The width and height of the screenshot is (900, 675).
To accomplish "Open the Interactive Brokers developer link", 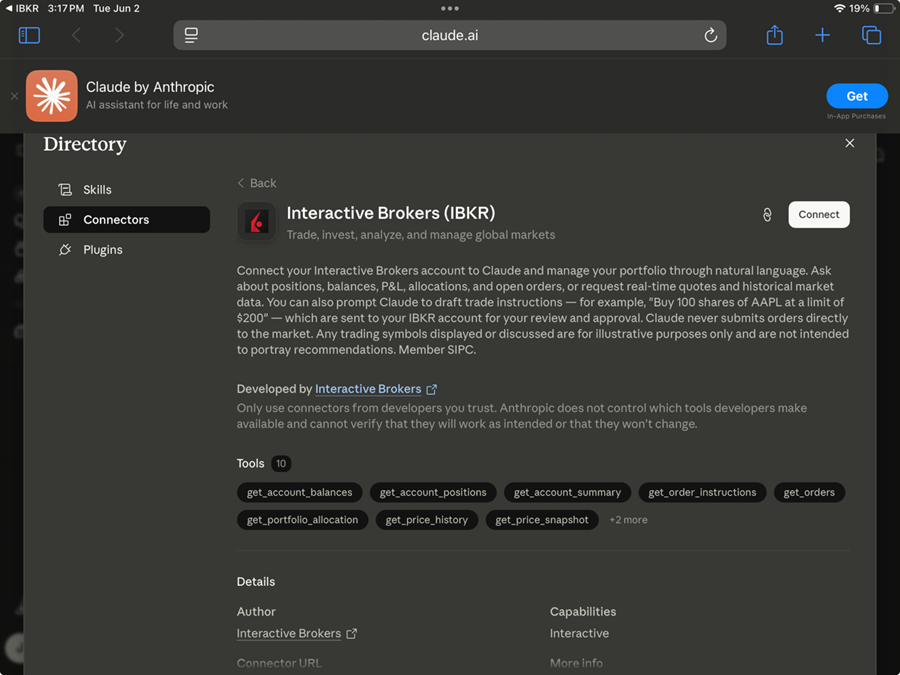I will point(376,389).
